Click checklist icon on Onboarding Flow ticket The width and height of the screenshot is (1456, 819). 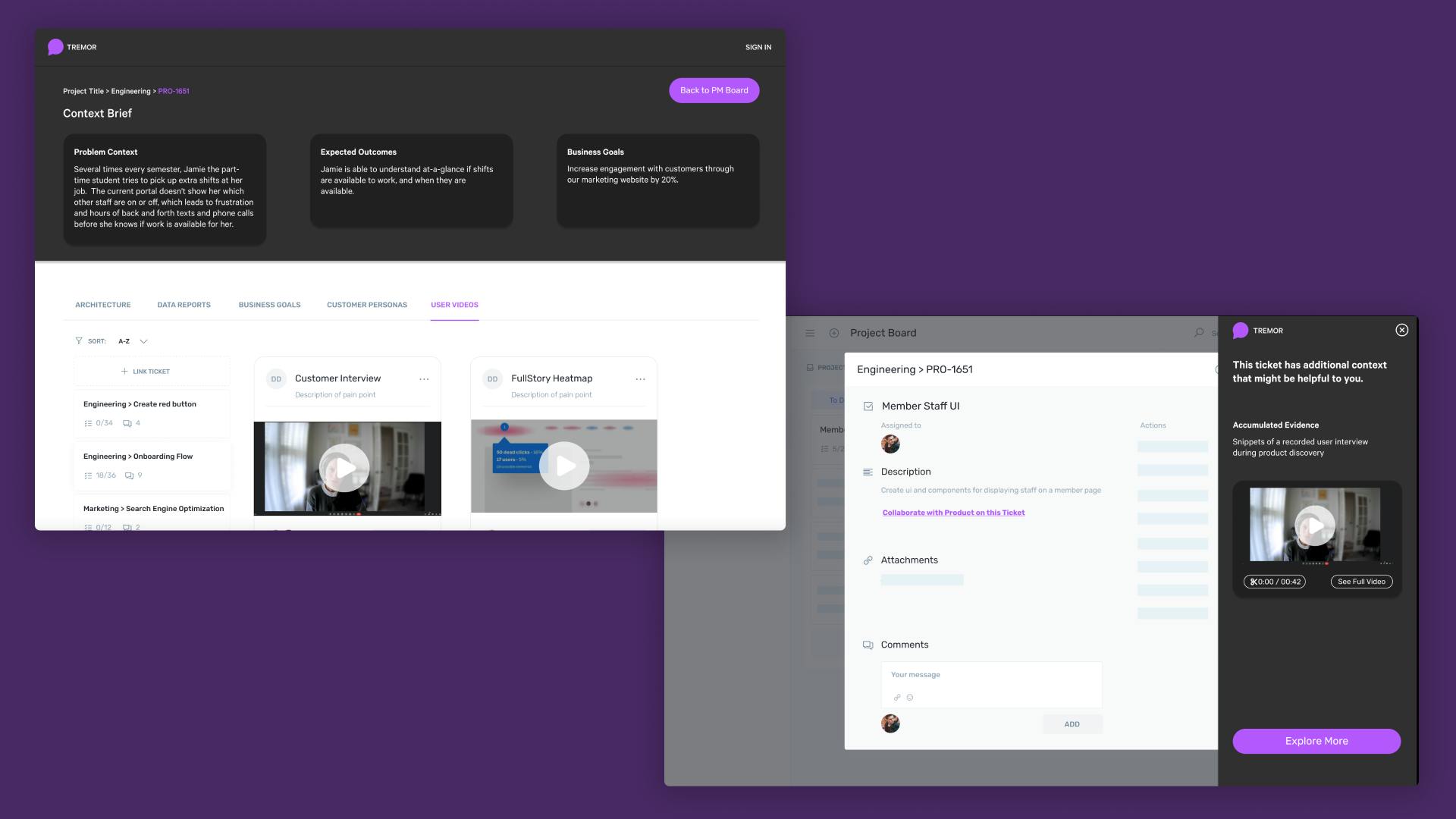coord(88,475)
